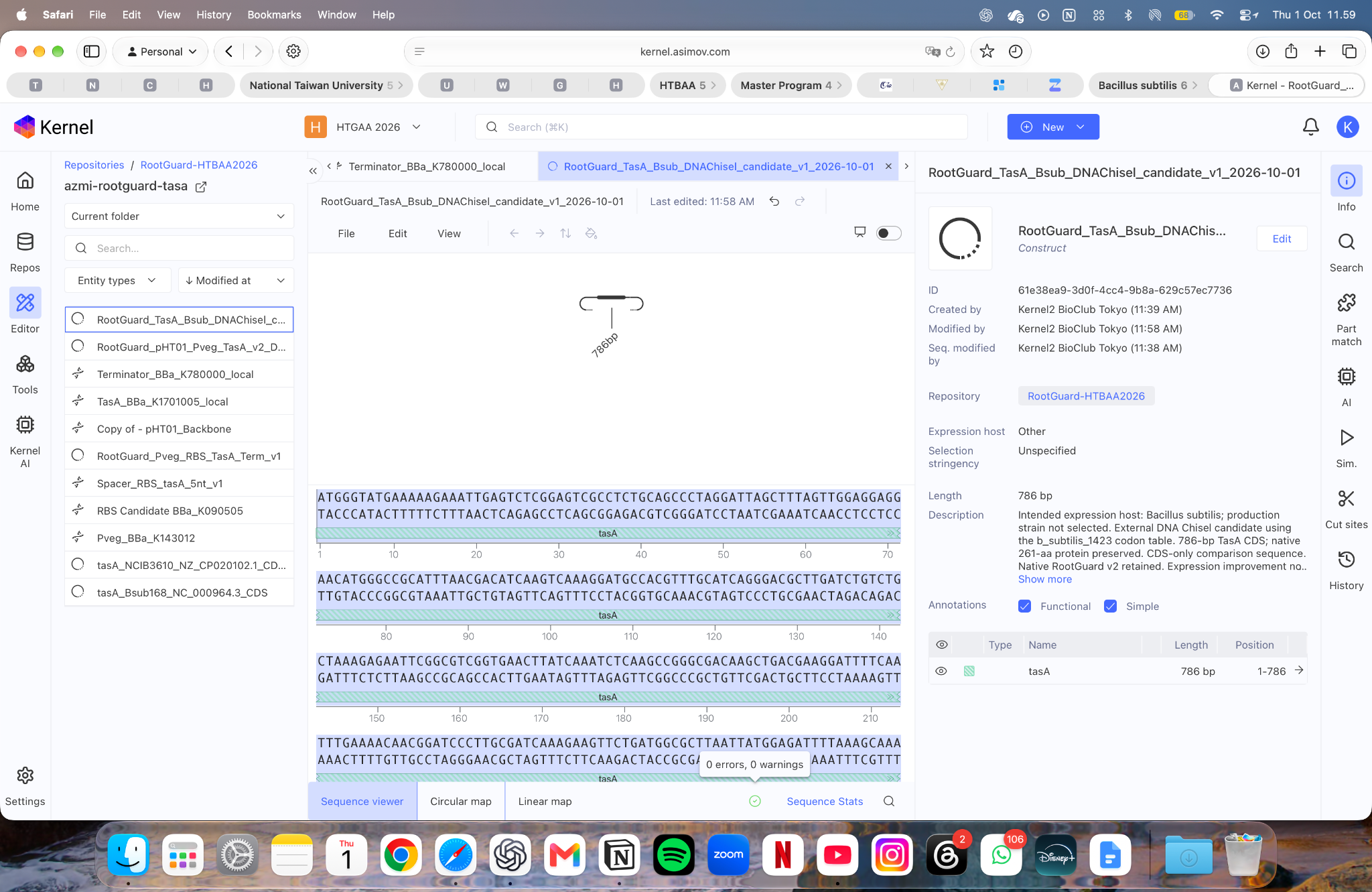Open the Current folder dropdown
Image resolution: width=1372 pixels, height=892 pixels.
pyautogui.click(x=179, y=216)
